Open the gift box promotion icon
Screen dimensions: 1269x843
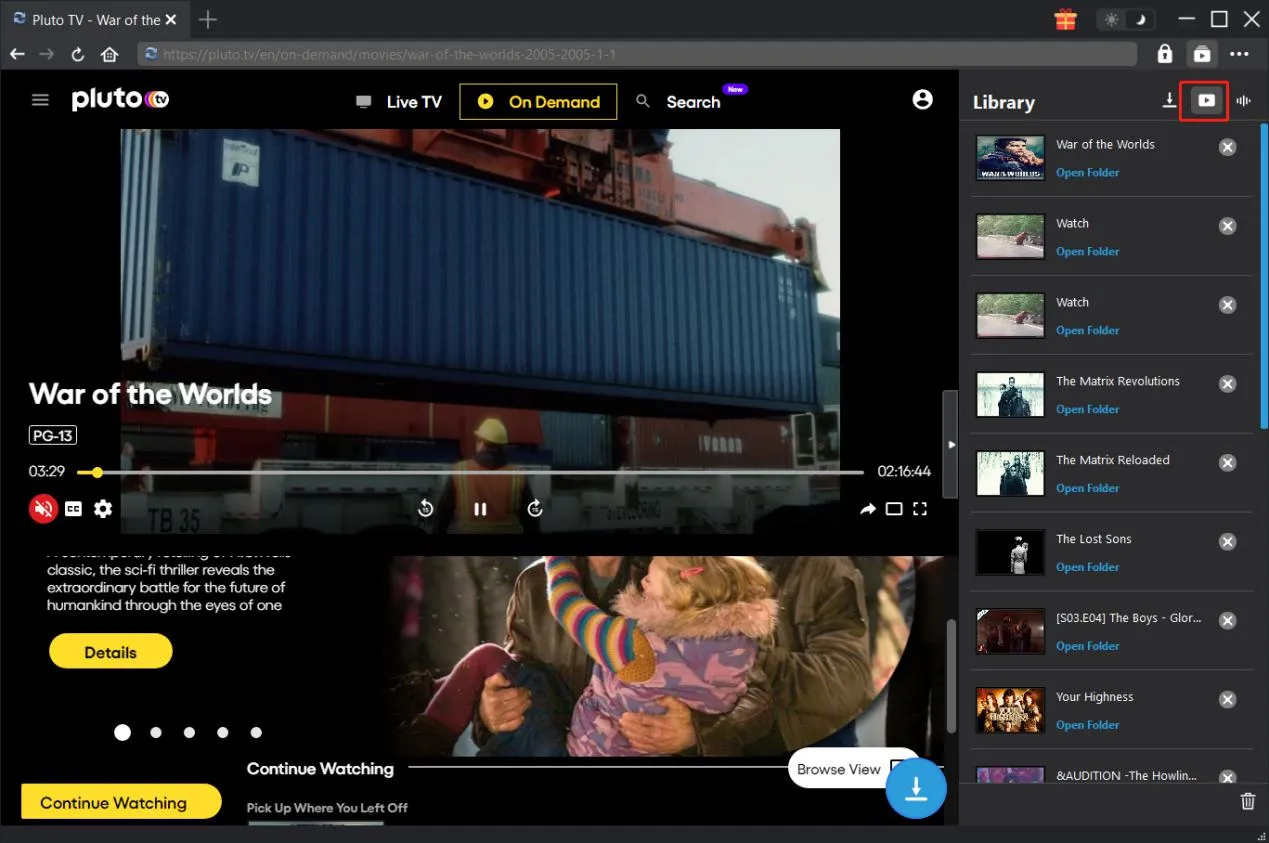pos(1065,19)
